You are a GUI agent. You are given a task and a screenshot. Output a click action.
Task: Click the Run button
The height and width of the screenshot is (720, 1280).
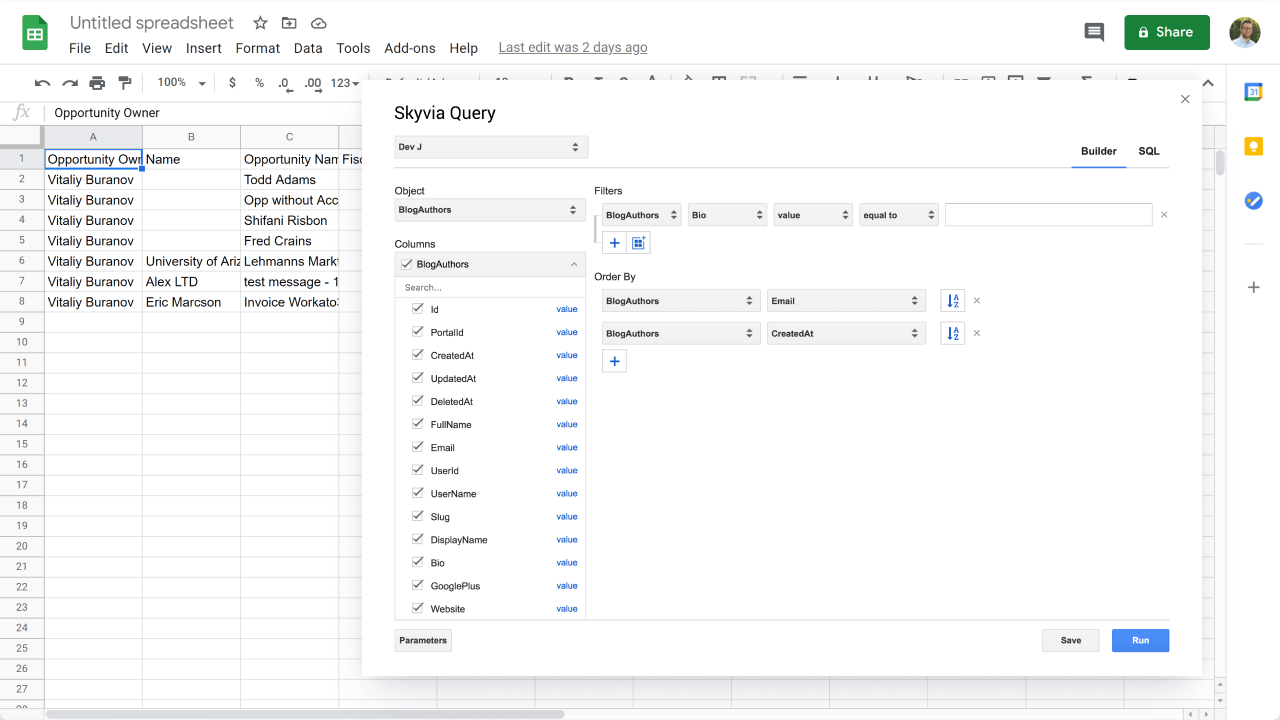point(1140,640)
